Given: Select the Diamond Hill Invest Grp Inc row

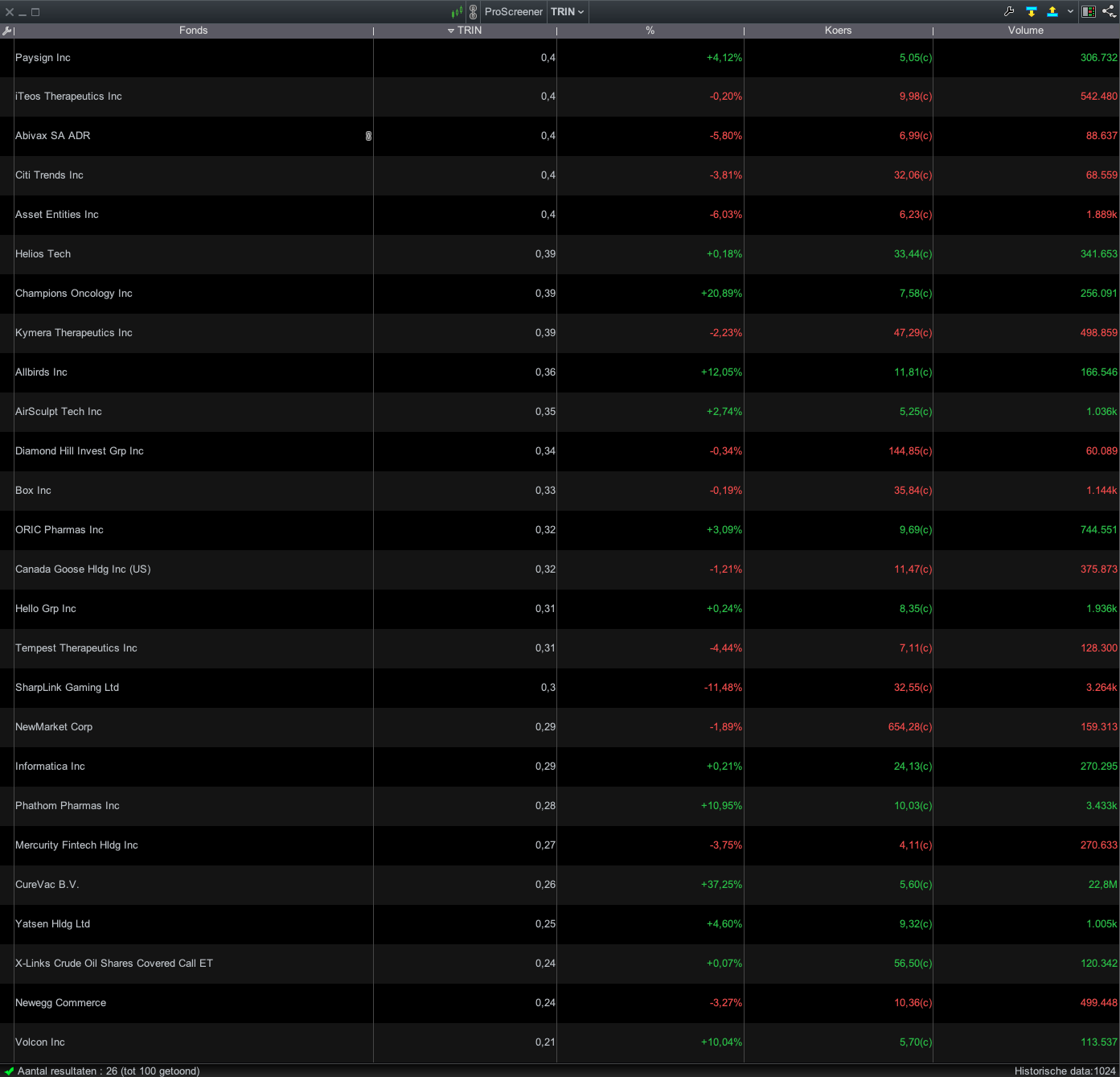Looking at the screenshot, I should point(560,451).
